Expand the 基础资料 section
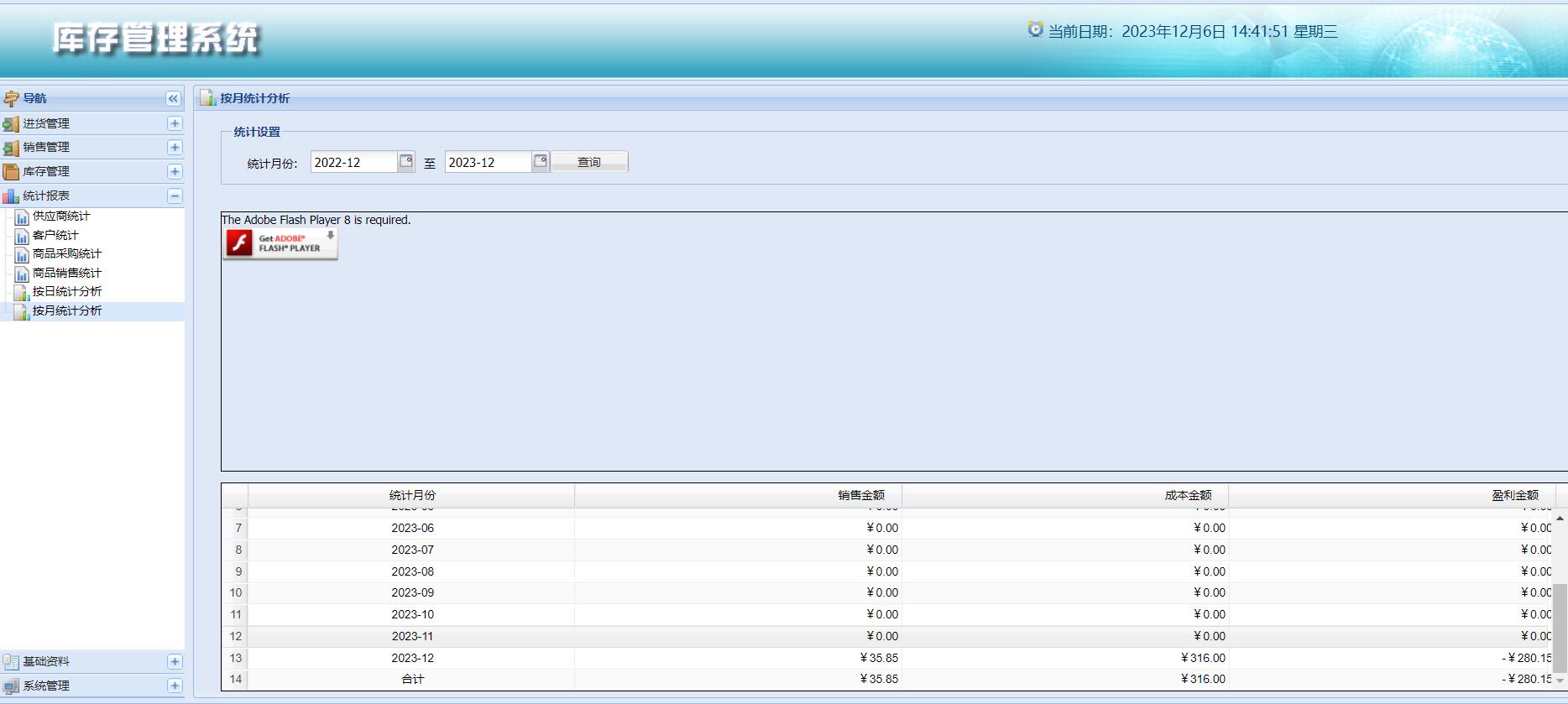Screen dimensions: 1568x704 [x=175, y=661]
